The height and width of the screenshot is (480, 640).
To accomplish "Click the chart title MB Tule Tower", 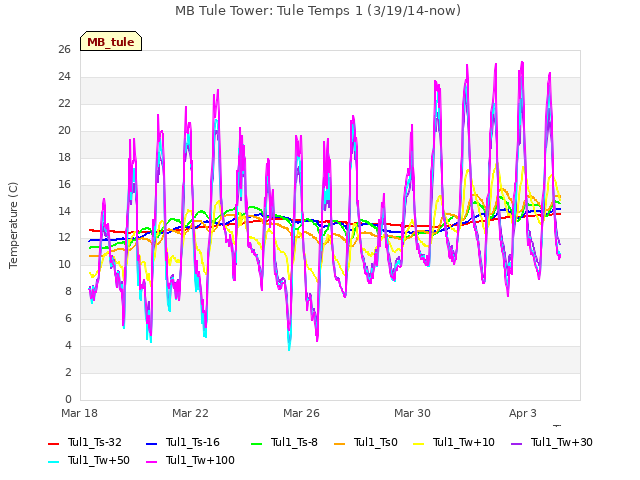I will (318, 10).
